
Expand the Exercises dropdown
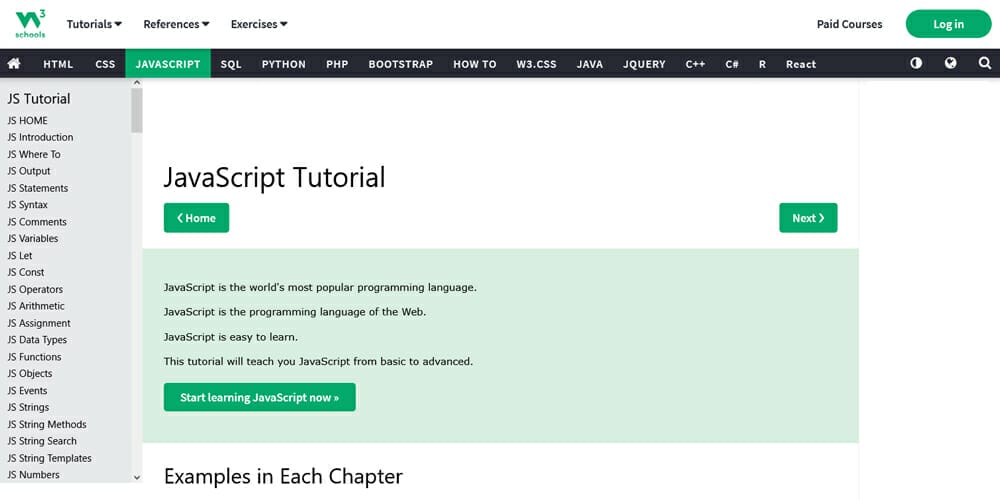coord(258,24)
